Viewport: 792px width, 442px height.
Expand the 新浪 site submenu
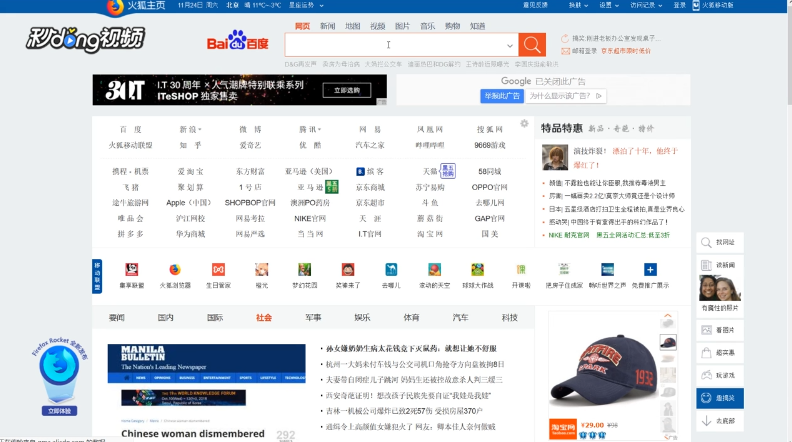200,130
